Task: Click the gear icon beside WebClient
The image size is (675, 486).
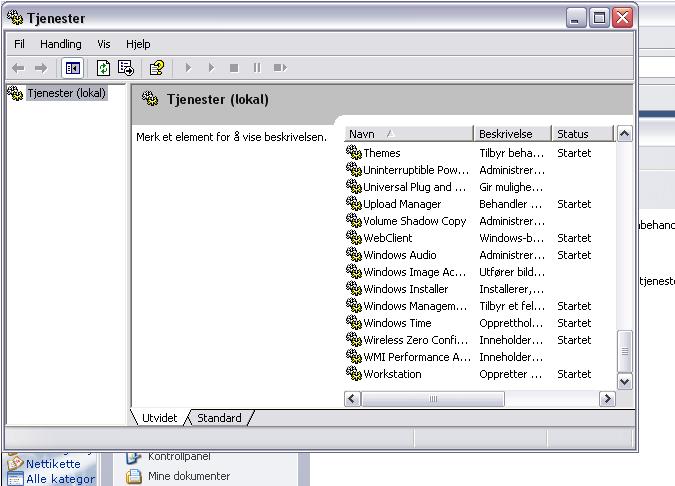Action: click(x=353, y=237)
